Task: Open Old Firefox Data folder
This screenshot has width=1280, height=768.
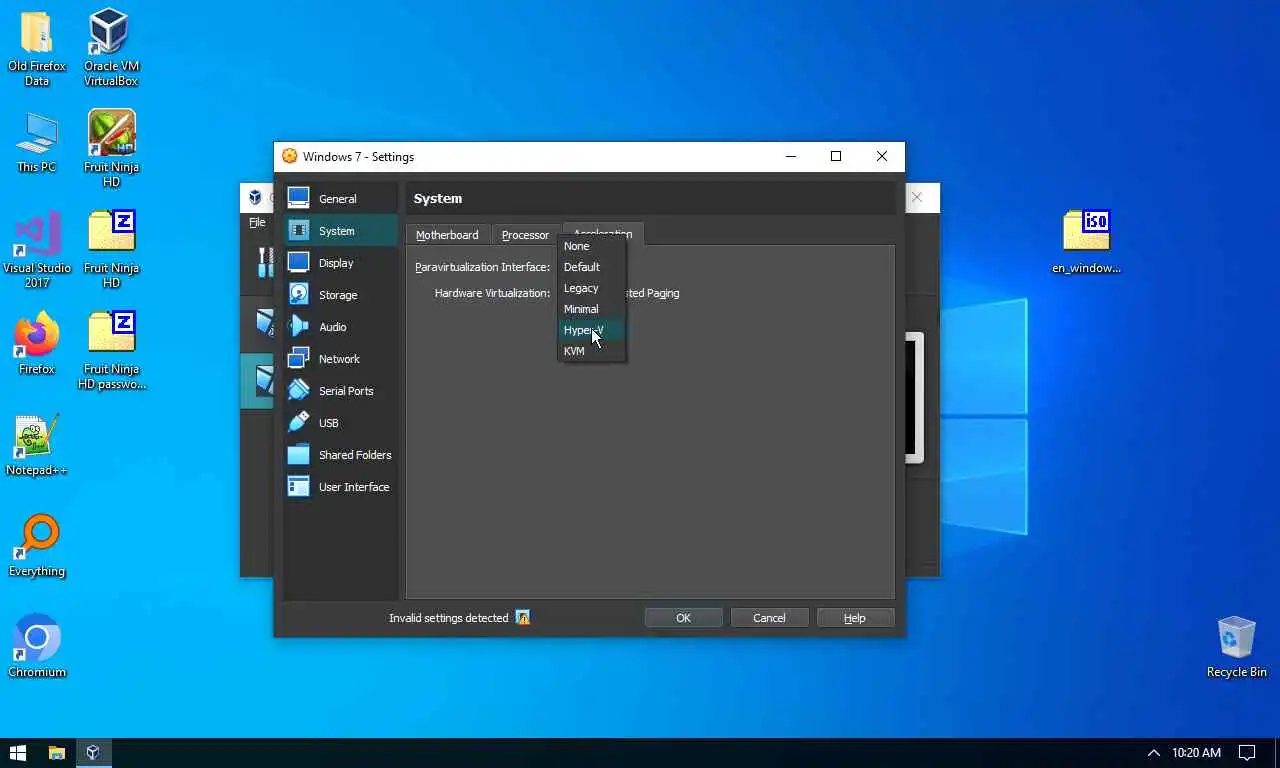Action: pos(37,48)
